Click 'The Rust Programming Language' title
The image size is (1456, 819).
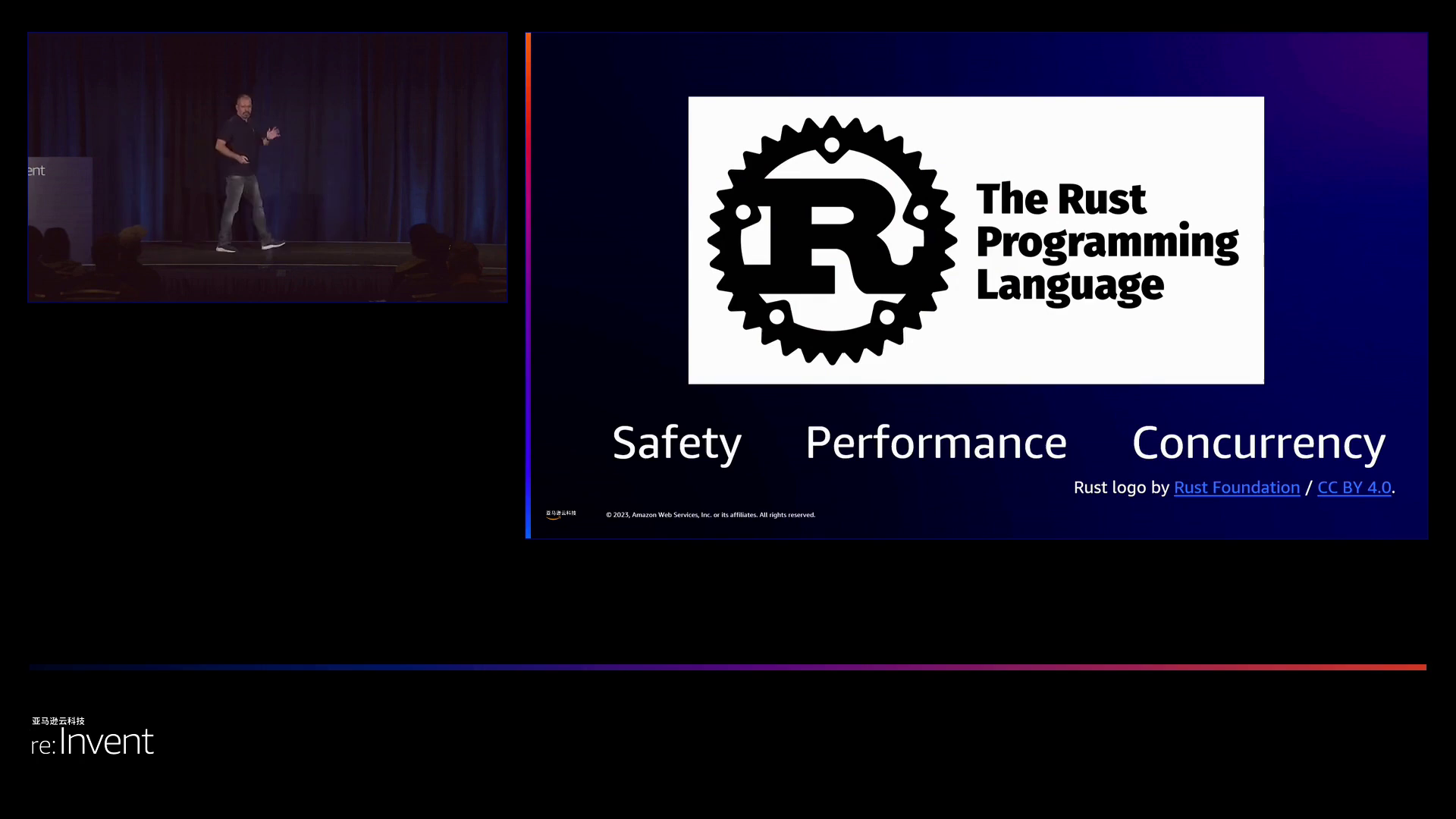[1107, 243]
